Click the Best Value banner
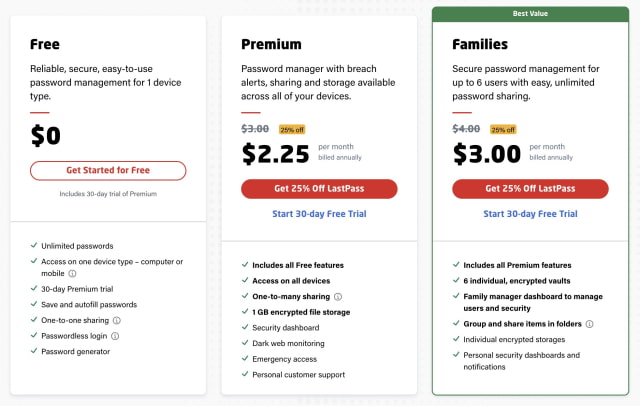 pos(530,14)
